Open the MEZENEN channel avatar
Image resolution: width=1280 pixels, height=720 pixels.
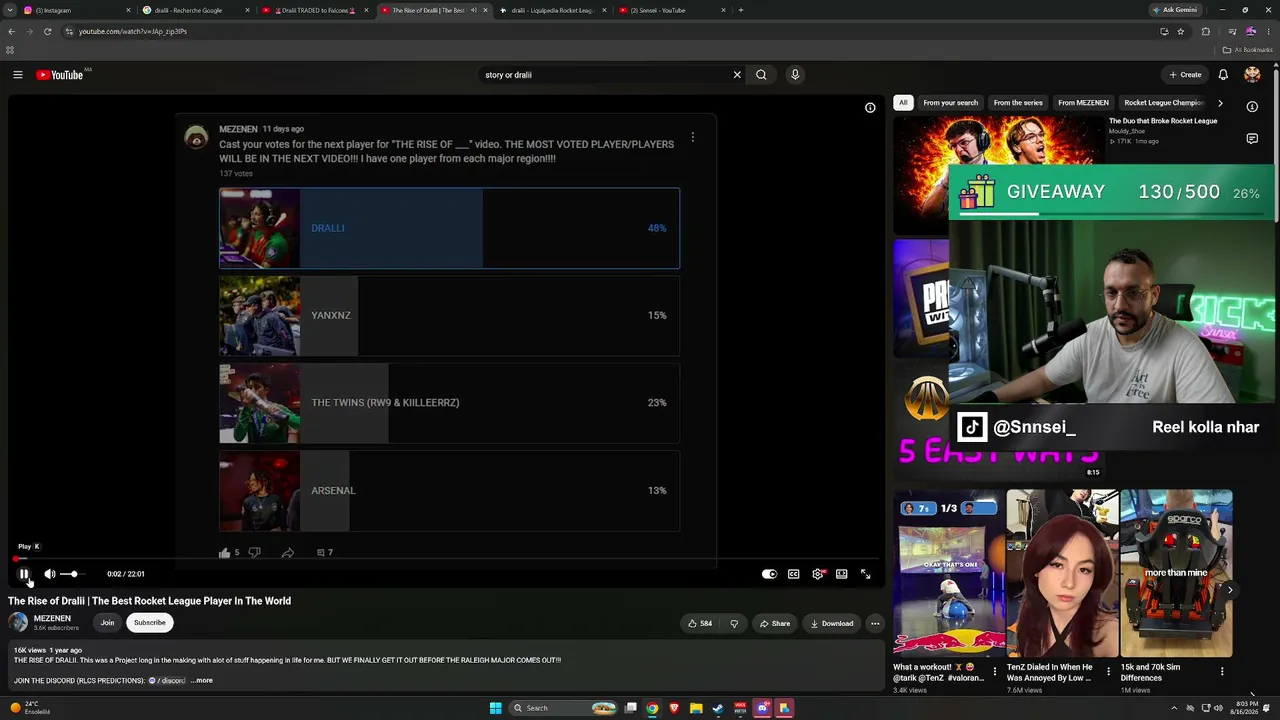point(18,622)
